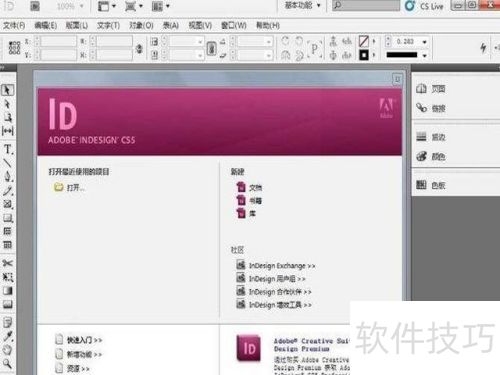Pick the Eyedropper tool
The width and height of the screenshot is (500, 375).
tap(7, 336)
